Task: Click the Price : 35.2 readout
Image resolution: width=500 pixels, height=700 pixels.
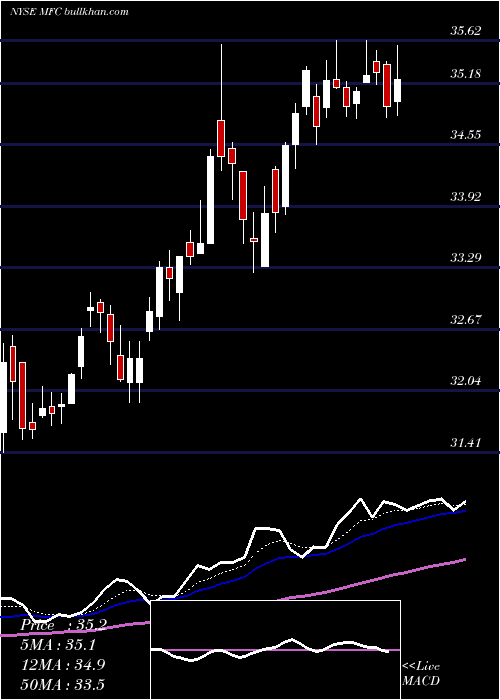Action: tap(63, 625)
